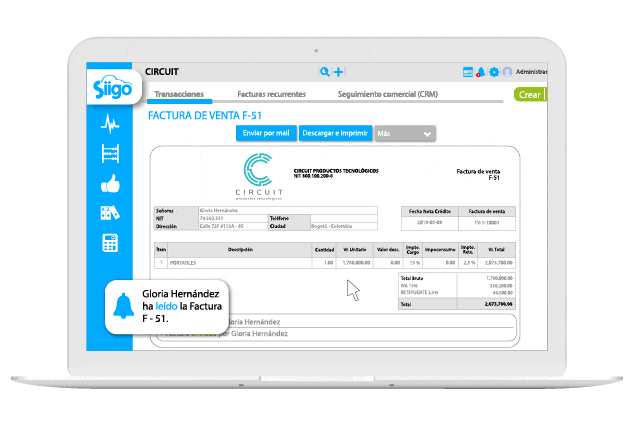Click the green Crear button
Viewport: 634px width, 432px height.
point(530,95)
